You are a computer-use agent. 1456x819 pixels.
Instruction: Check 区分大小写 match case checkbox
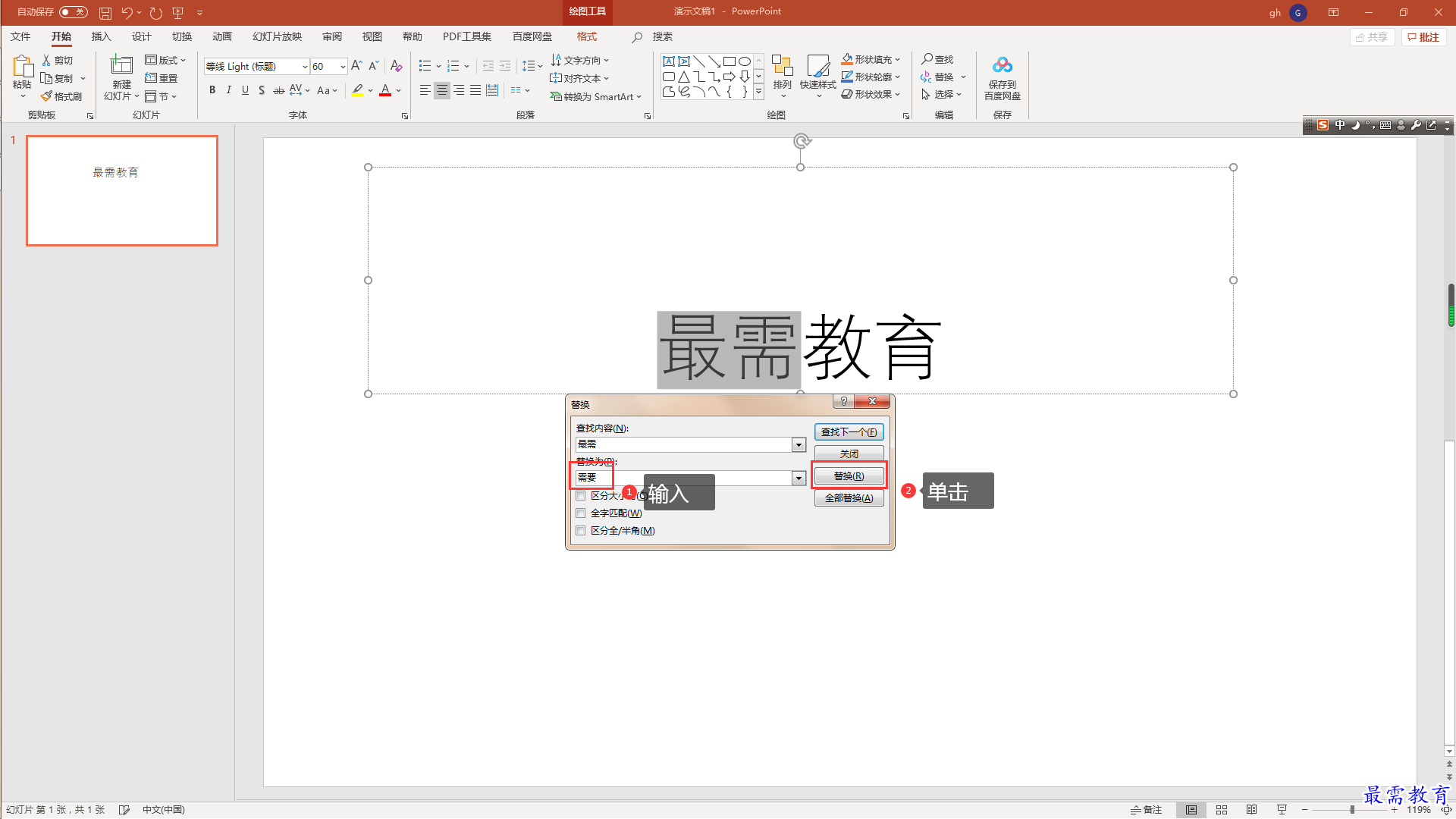pos(581,496)
